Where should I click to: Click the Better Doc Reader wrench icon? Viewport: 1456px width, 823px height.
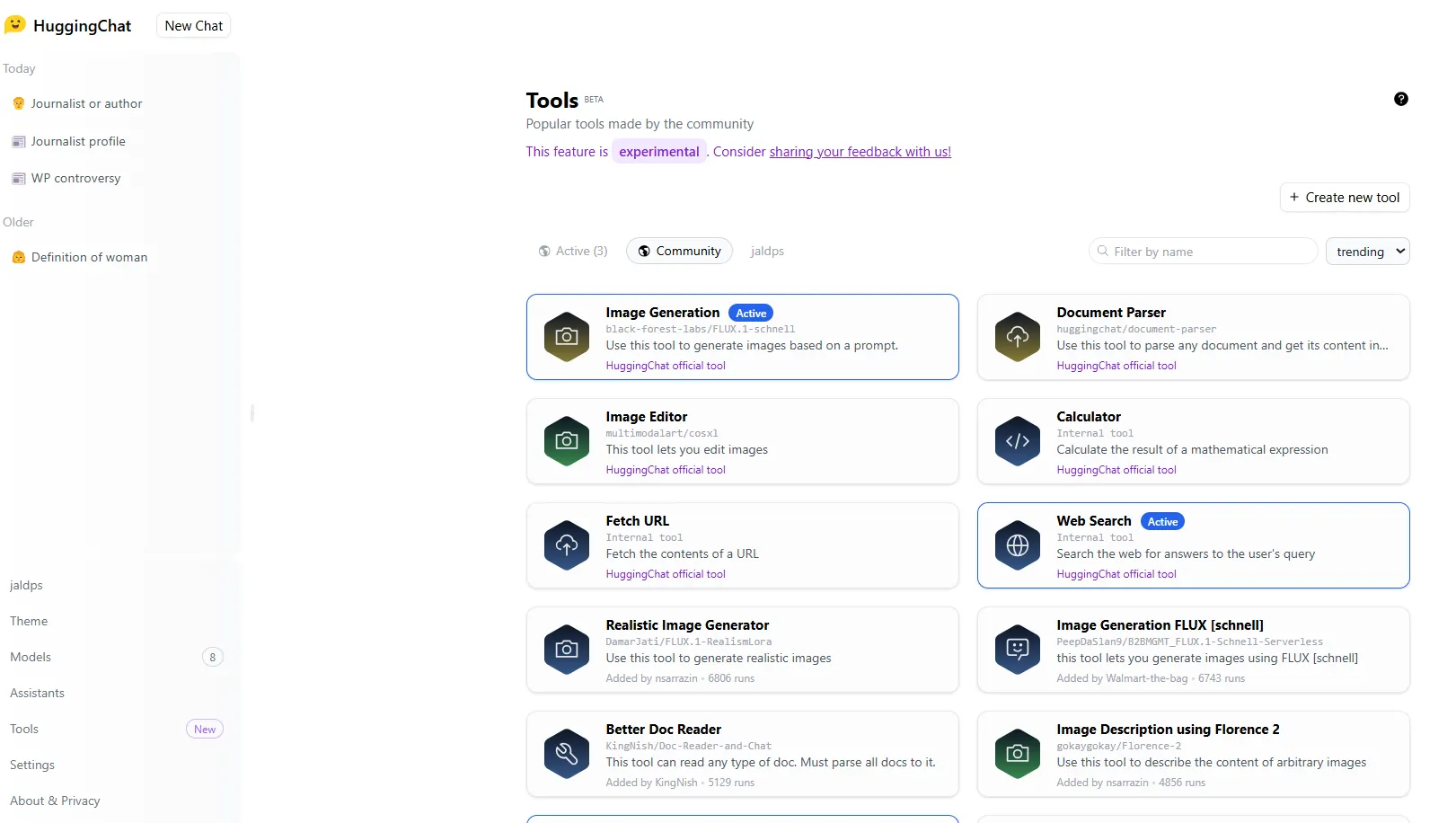(x=566, y=754)
